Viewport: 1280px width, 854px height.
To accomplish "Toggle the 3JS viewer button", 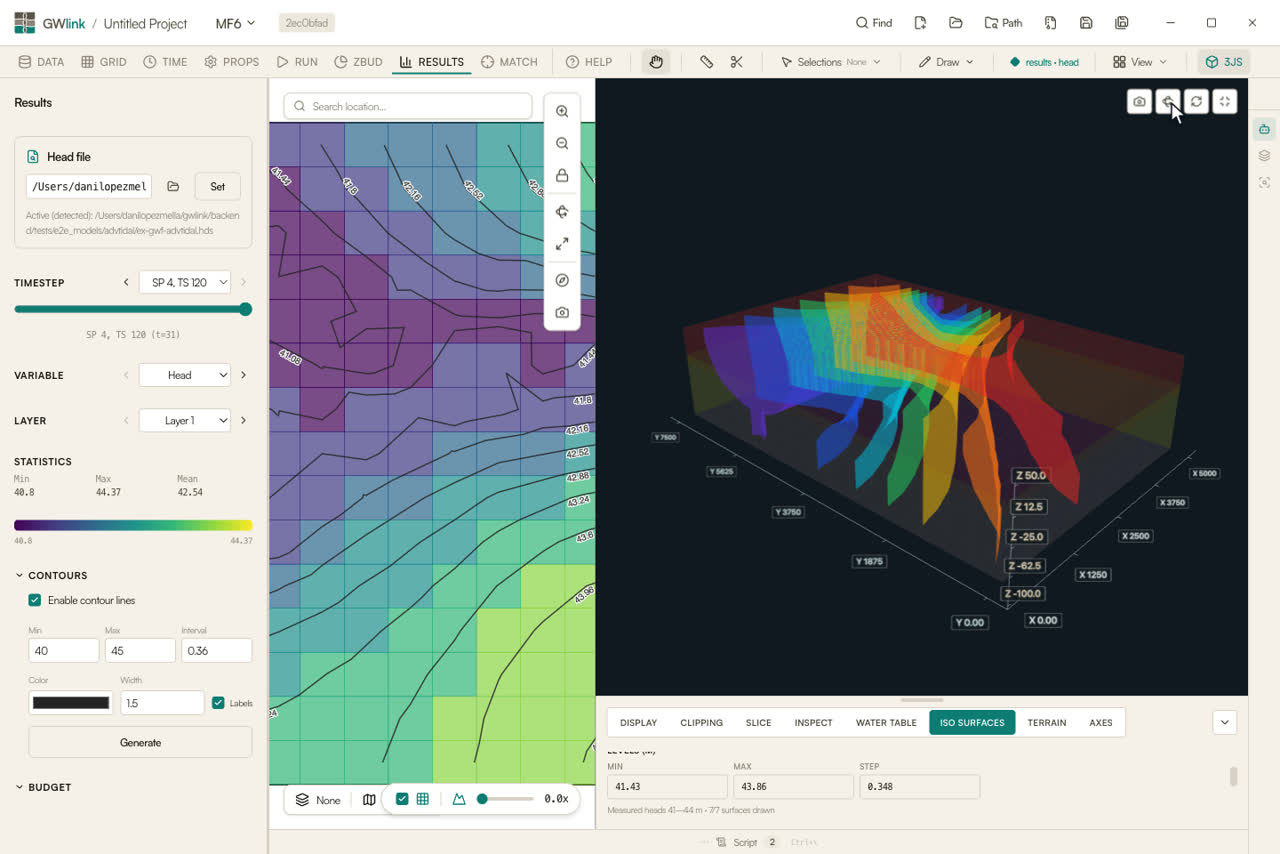I will [x=1224, y=62].
